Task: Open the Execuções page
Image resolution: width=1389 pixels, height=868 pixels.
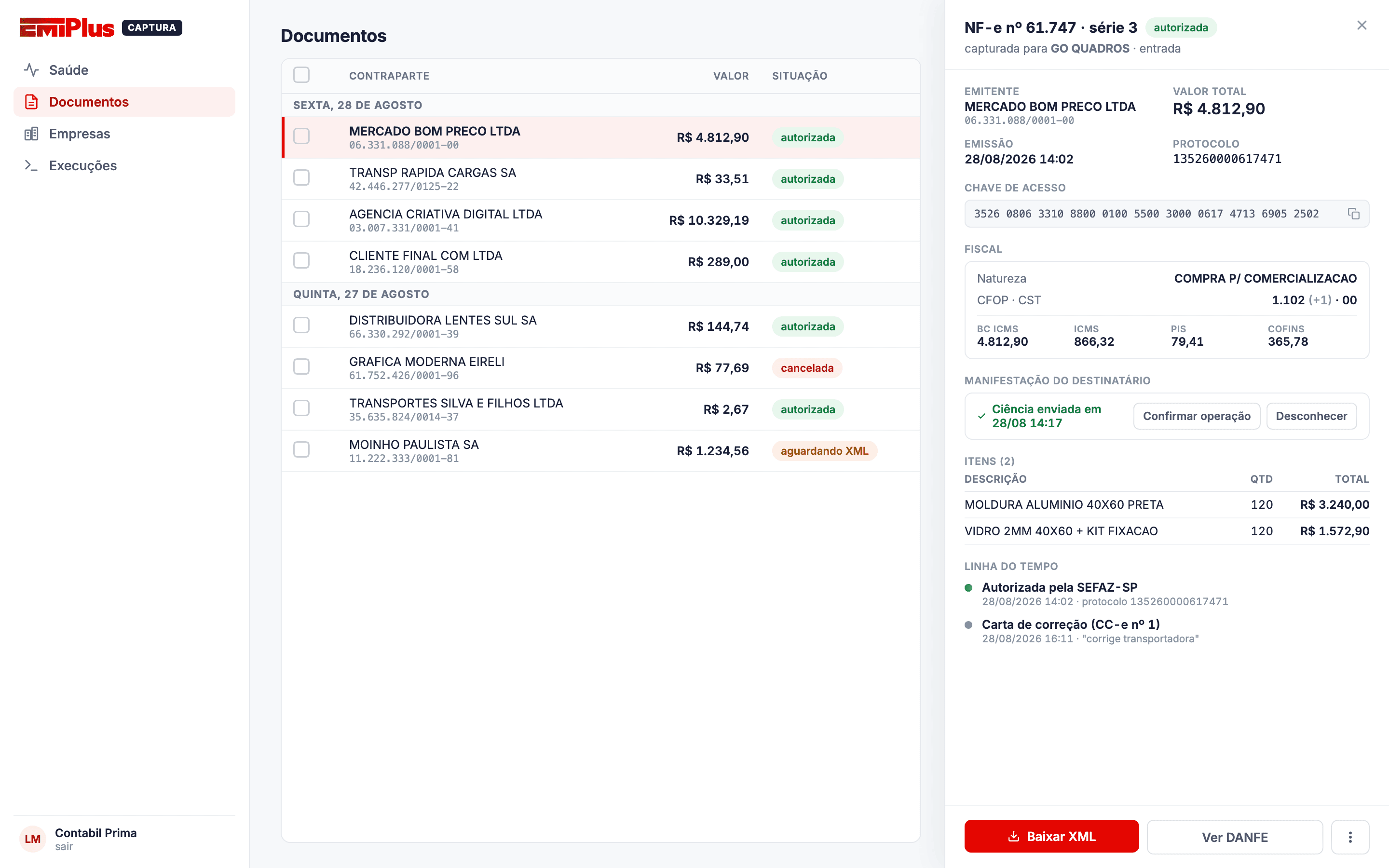Action: pyautogui.click(x=124, y=165)
